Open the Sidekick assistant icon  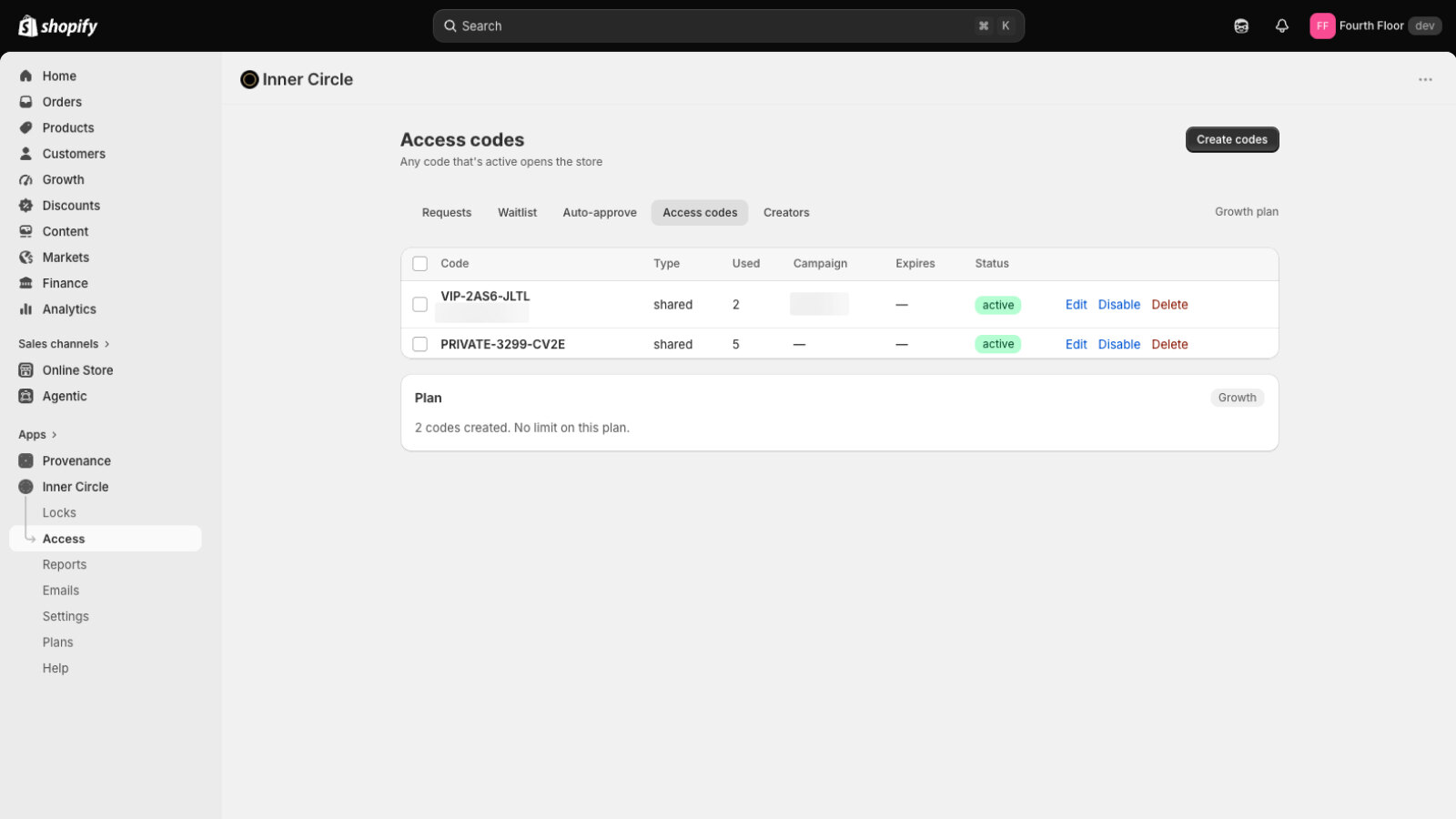1241,25
